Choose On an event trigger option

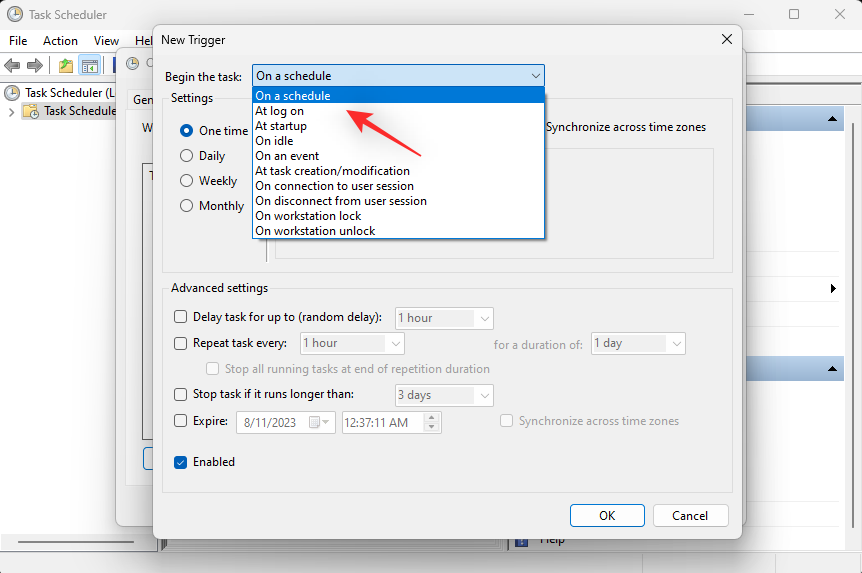click(399, 156)
